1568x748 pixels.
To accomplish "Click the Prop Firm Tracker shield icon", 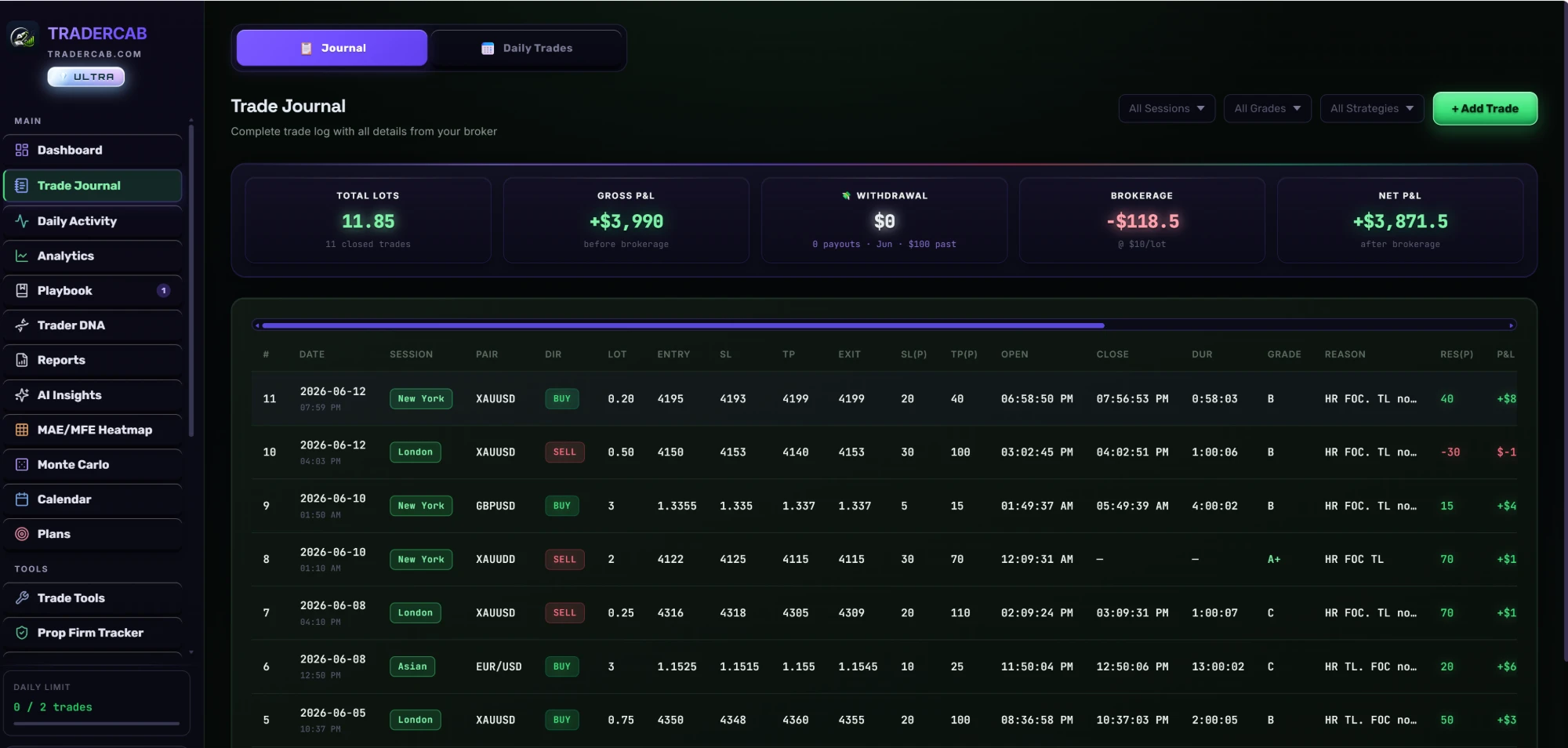I will tap(22, 633).
